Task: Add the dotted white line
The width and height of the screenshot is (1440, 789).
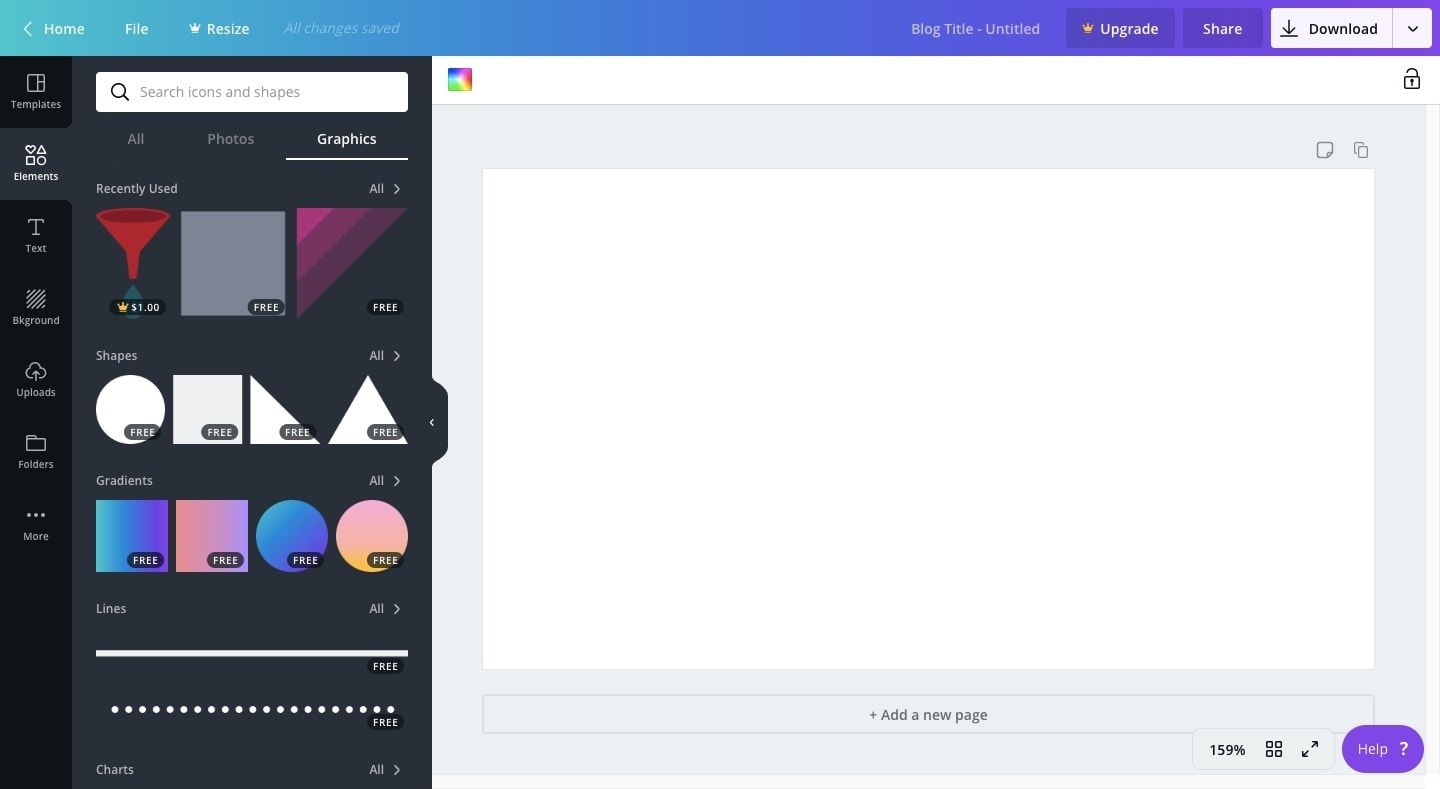Action: point(252,709)
